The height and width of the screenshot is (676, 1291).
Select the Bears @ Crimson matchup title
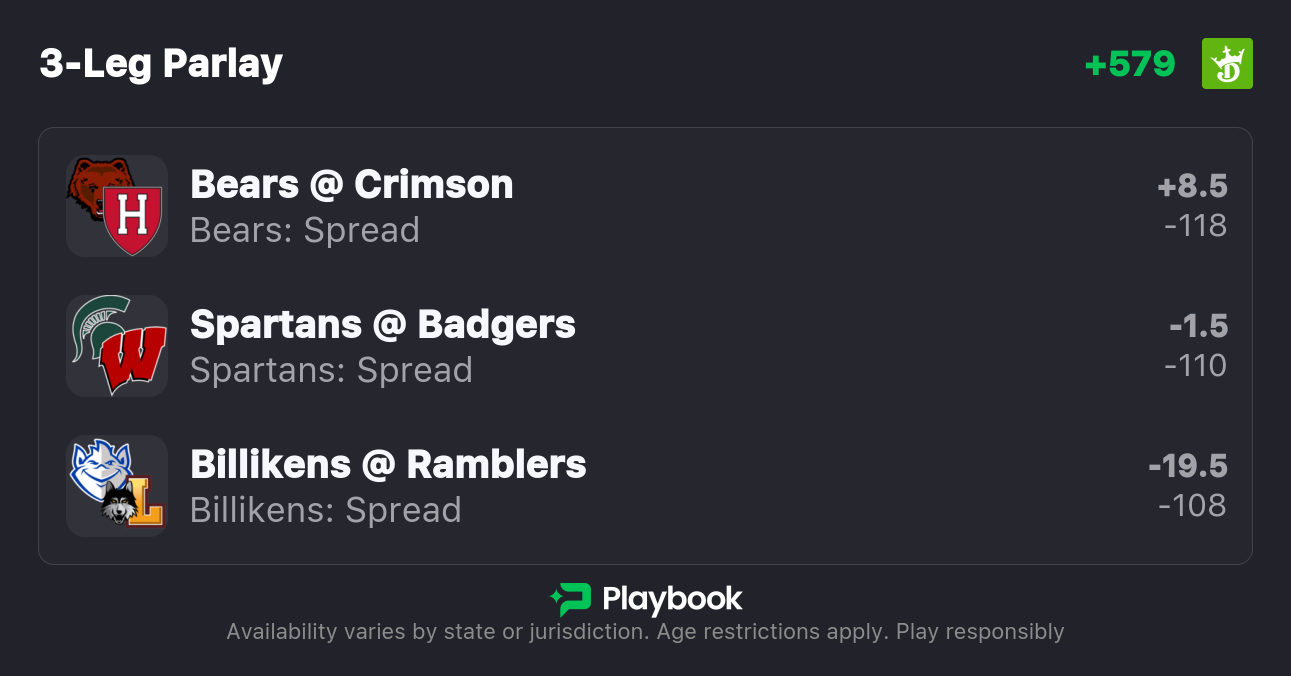coord(351,185)
